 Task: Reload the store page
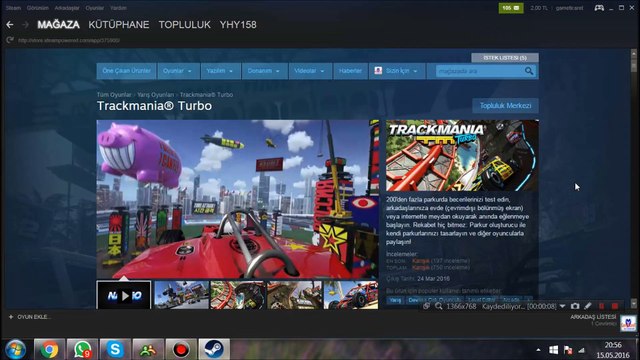click(x=10, y=40)
